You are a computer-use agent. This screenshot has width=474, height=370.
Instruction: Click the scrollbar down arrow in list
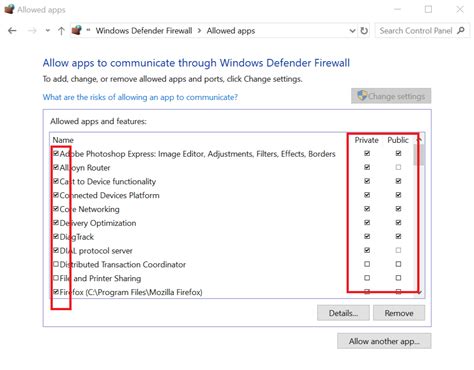(419, 292)
